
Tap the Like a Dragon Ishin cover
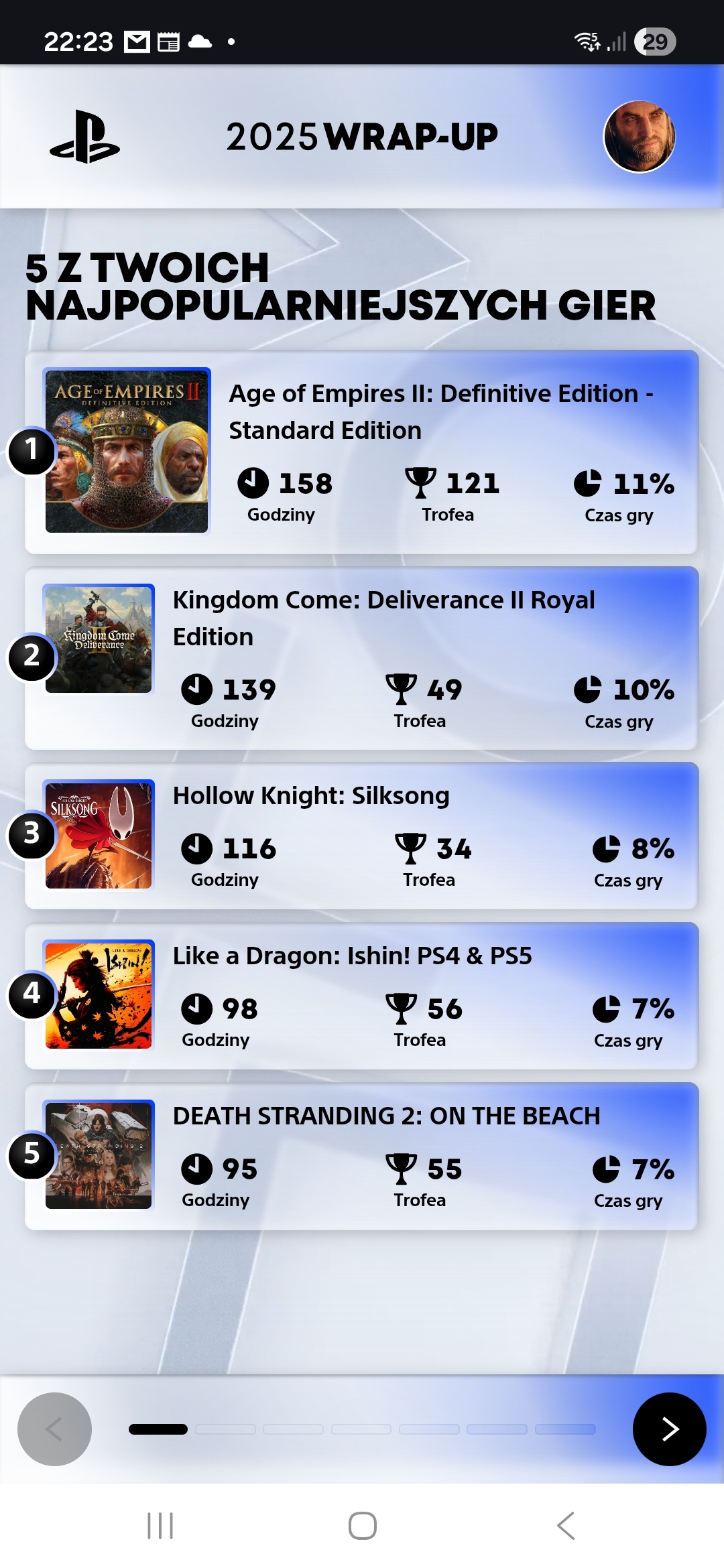(x=99, y=995)
